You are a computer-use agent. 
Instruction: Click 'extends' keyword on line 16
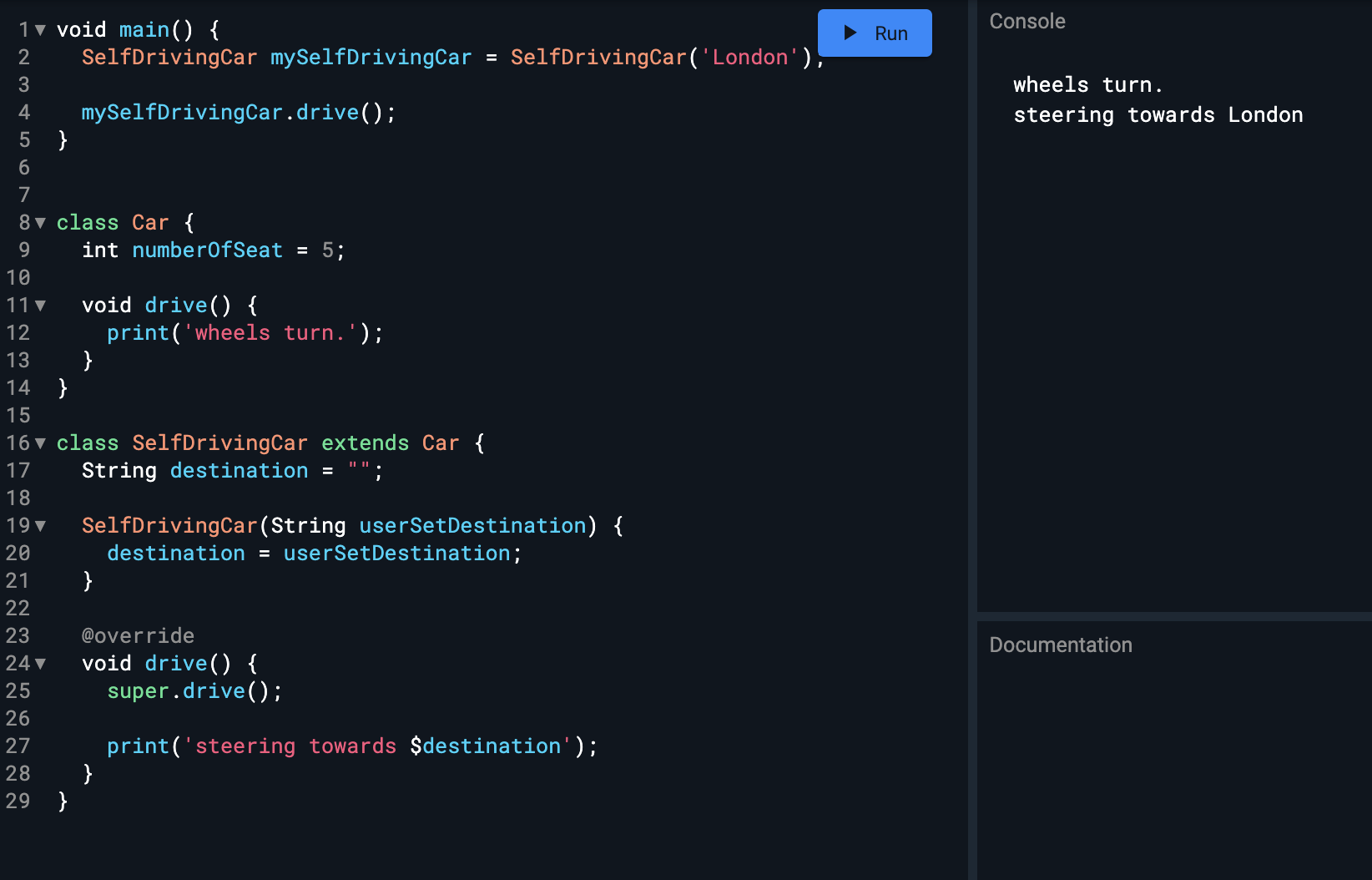point(366,443)
